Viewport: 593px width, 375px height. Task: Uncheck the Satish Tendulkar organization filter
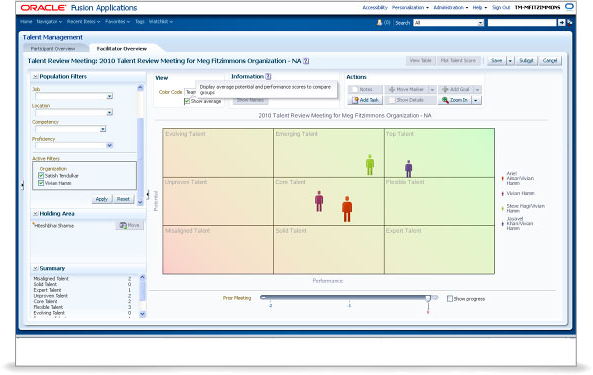[41, 175]
